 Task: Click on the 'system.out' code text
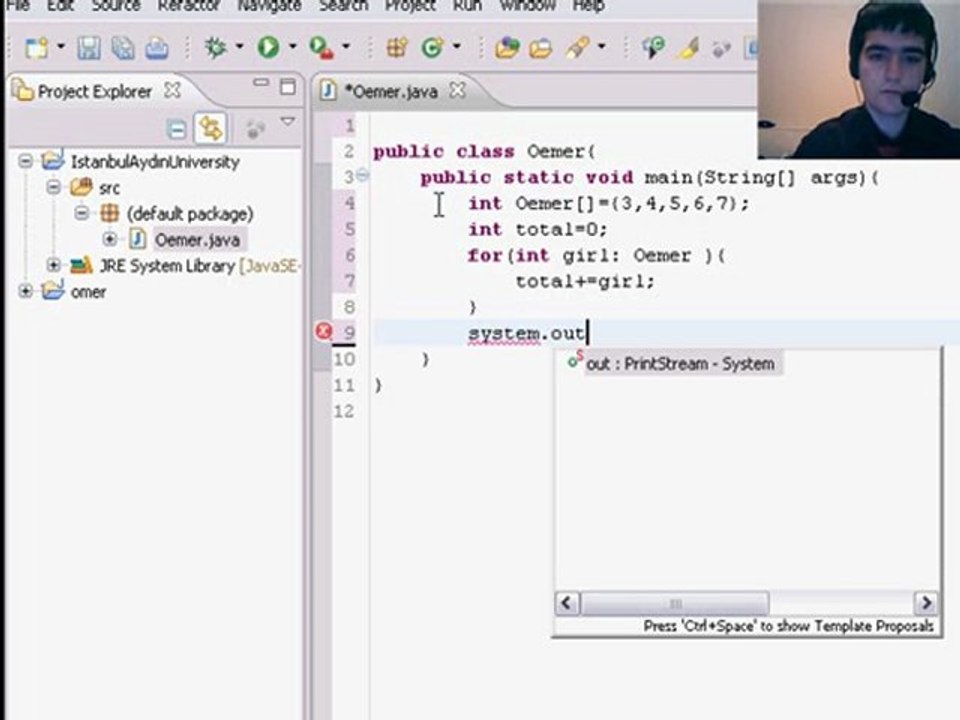pos(526,334)
